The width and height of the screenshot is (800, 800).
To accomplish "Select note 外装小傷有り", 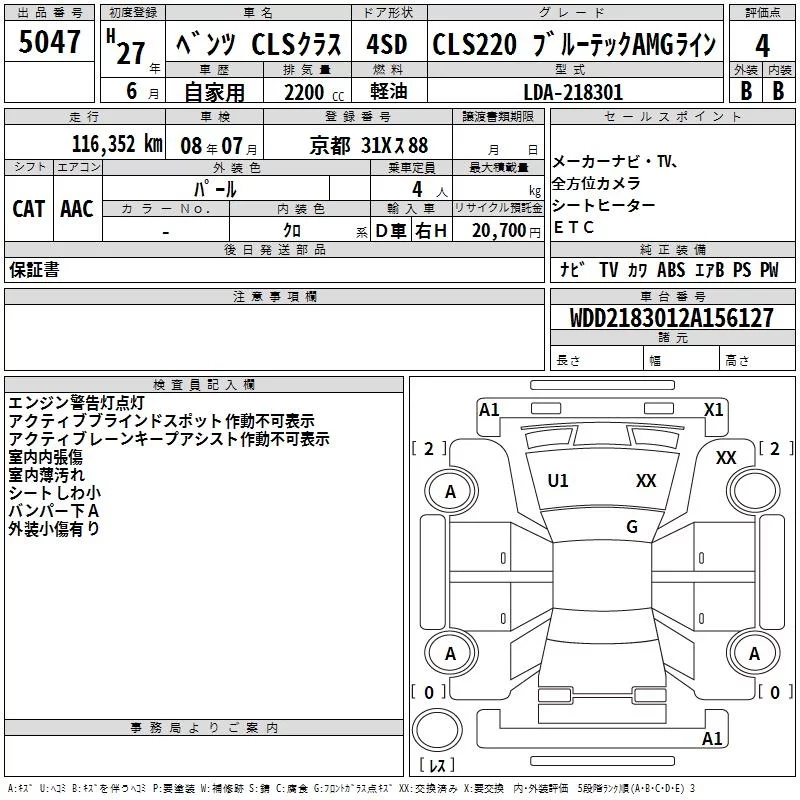I will tap(54, 529).
